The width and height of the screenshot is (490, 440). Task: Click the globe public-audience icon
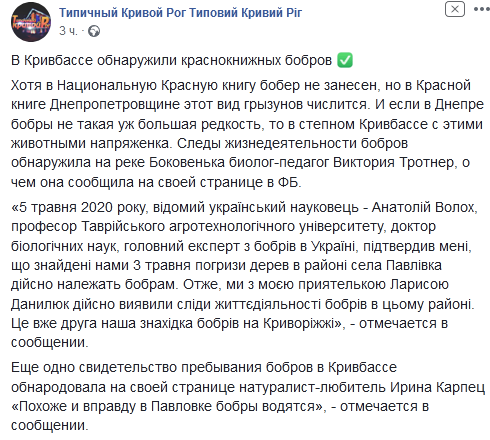pyautogui.click(x=94, y=31)
